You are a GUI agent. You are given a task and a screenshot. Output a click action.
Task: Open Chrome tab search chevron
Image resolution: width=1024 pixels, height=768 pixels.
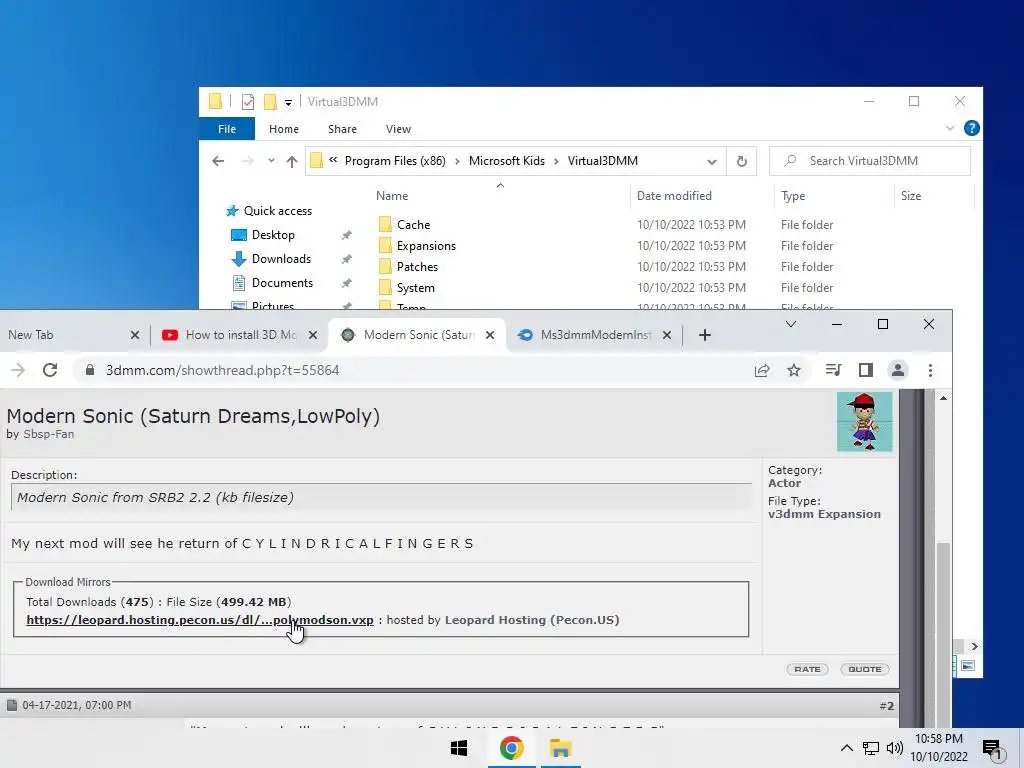point(790,325)
